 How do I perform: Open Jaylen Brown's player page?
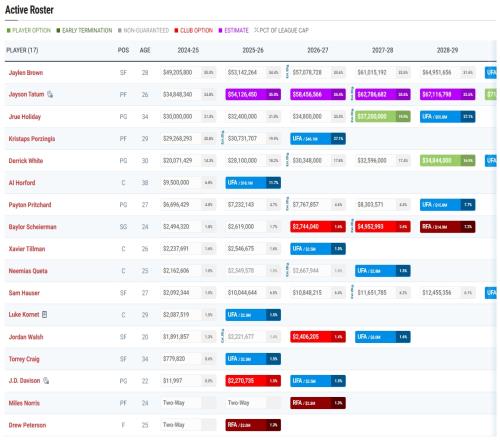(26, 73)
